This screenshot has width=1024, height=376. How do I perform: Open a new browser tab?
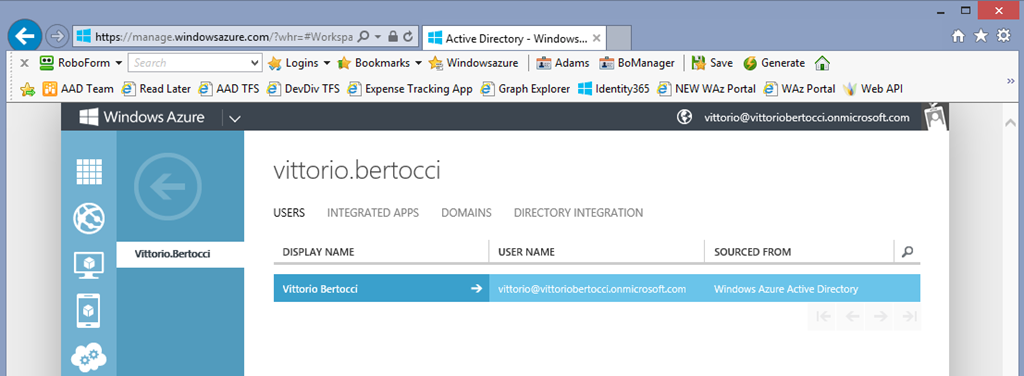click(618, 38)
